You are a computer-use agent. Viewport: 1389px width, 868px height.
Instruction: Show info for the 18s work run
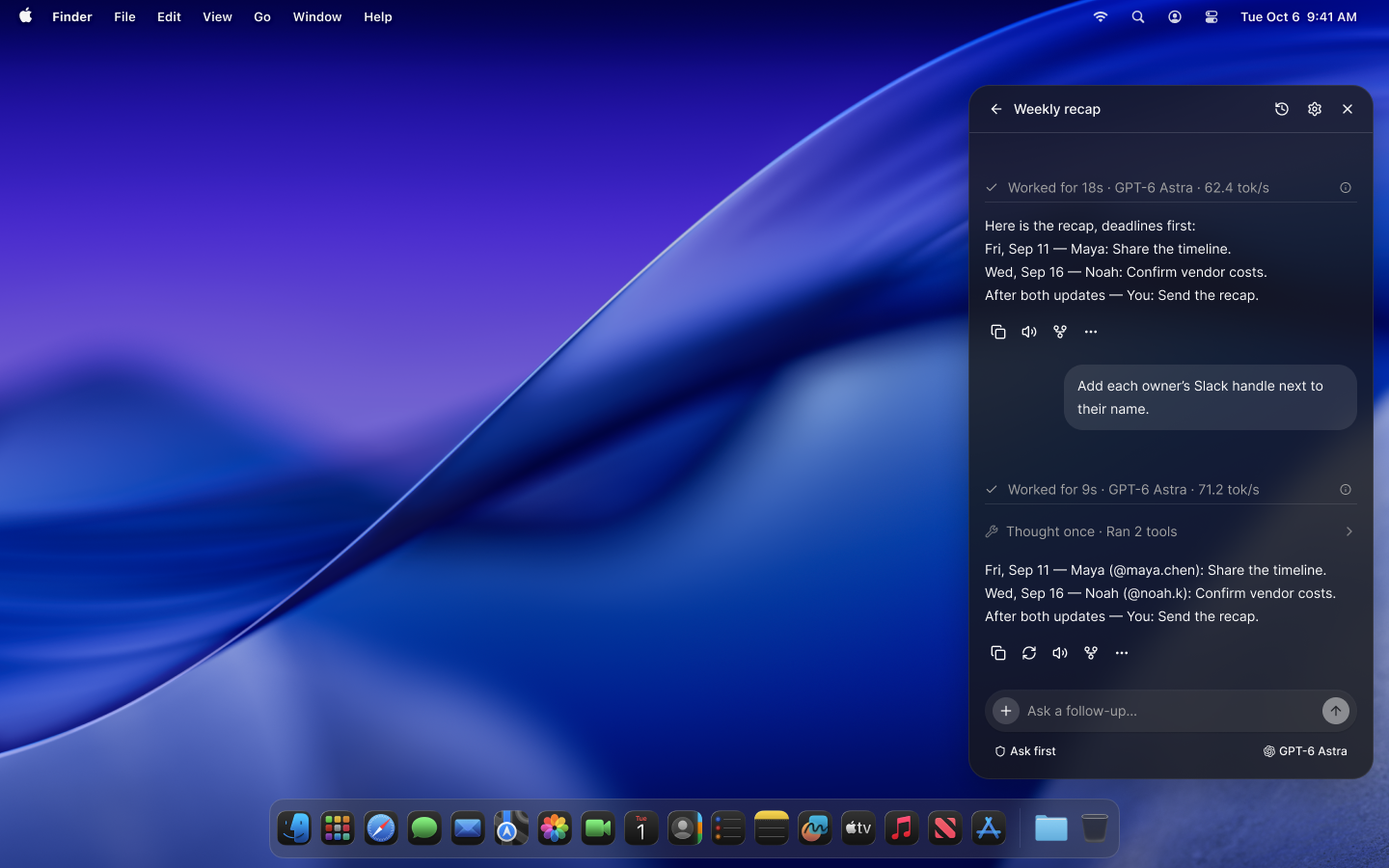tap(1346, 188)
